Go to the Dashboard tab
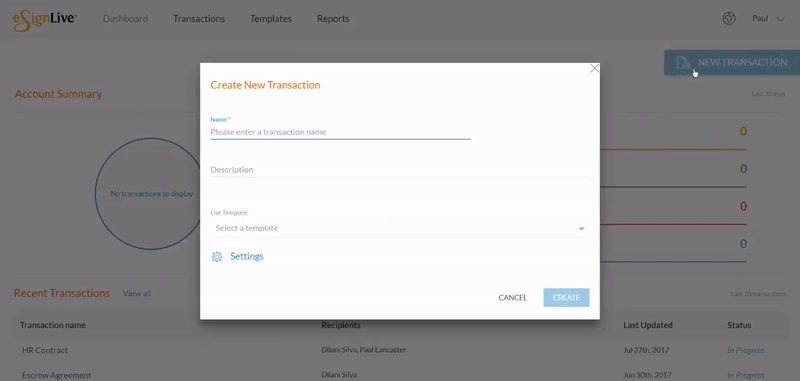 click(126, 19)
